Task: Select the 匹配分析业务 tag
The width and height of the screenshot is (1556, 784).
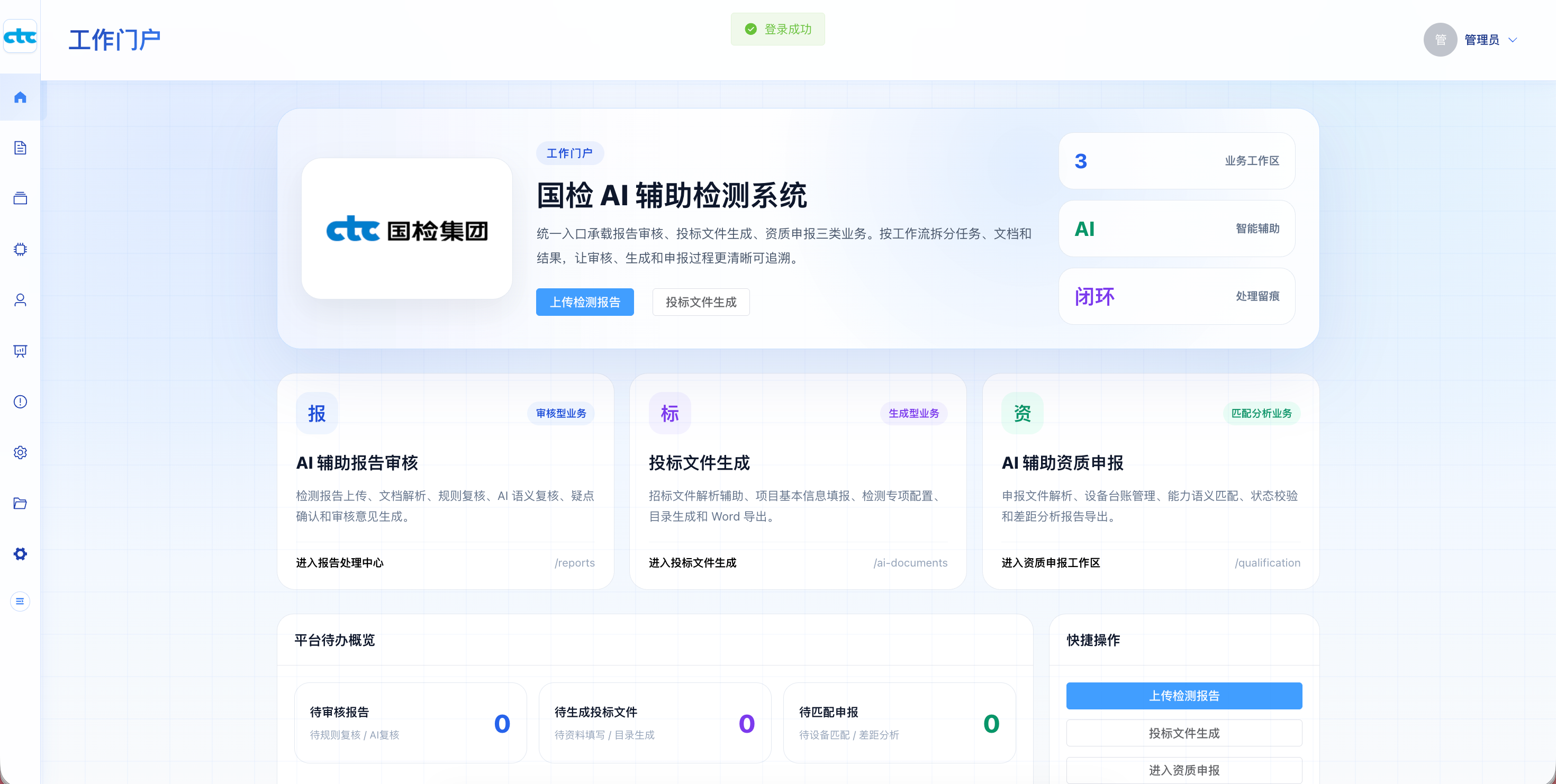Action: coord(1261,413)
